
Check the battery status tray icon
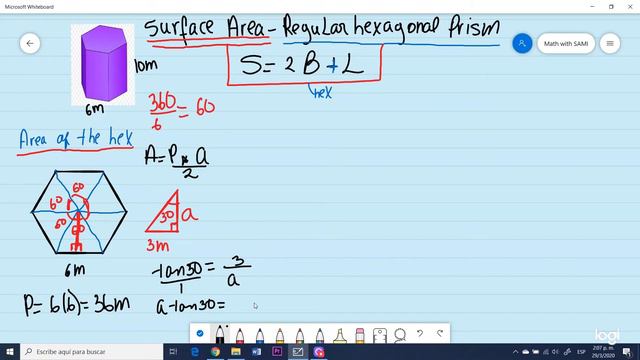[536, 351]
